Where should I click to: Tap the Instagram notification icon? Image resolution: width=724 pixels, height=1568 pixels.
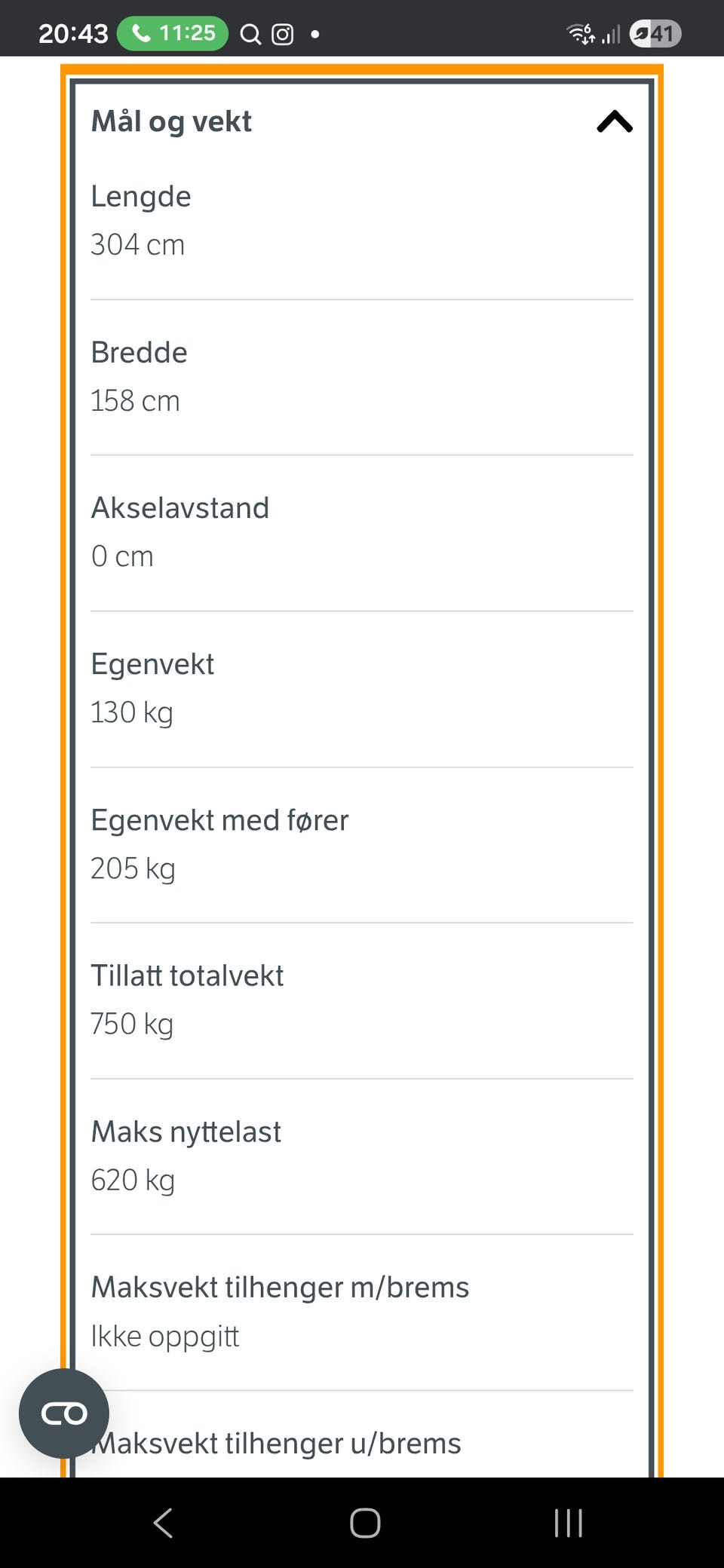pos(282,34)
